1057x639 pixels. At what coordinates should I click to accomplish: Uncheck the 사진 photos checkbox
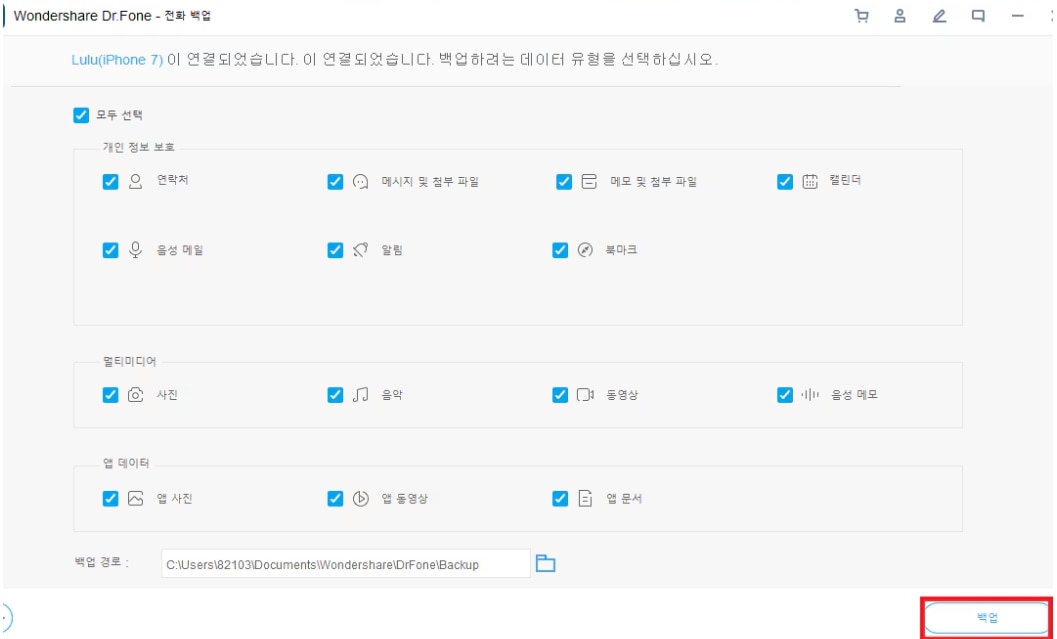[110, 395]
